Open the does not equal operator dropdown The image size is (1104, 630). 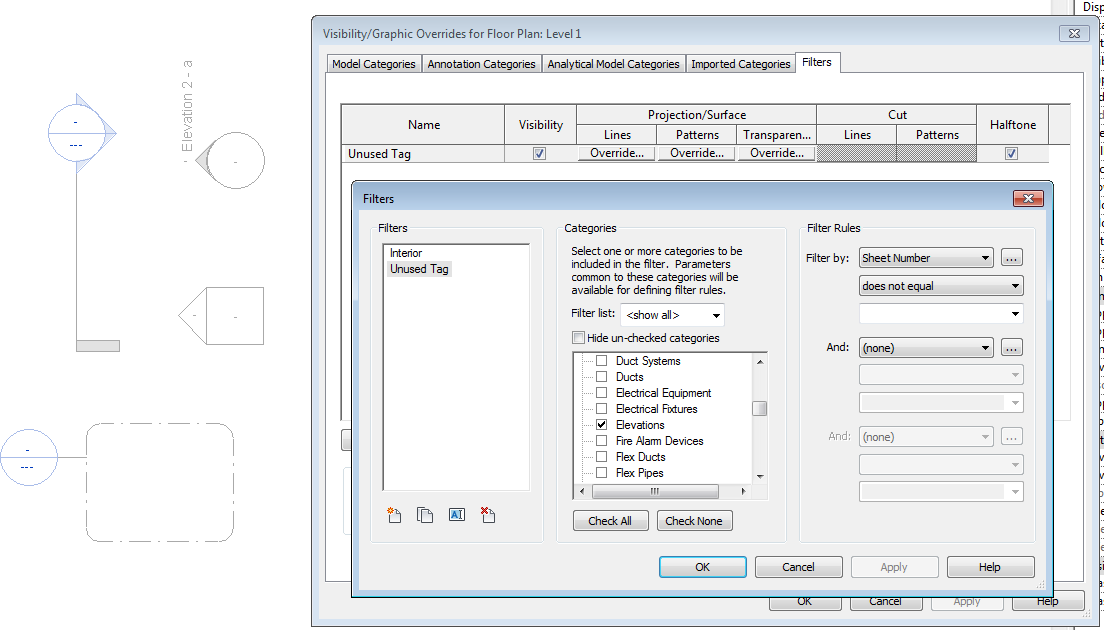coord(941,286)
